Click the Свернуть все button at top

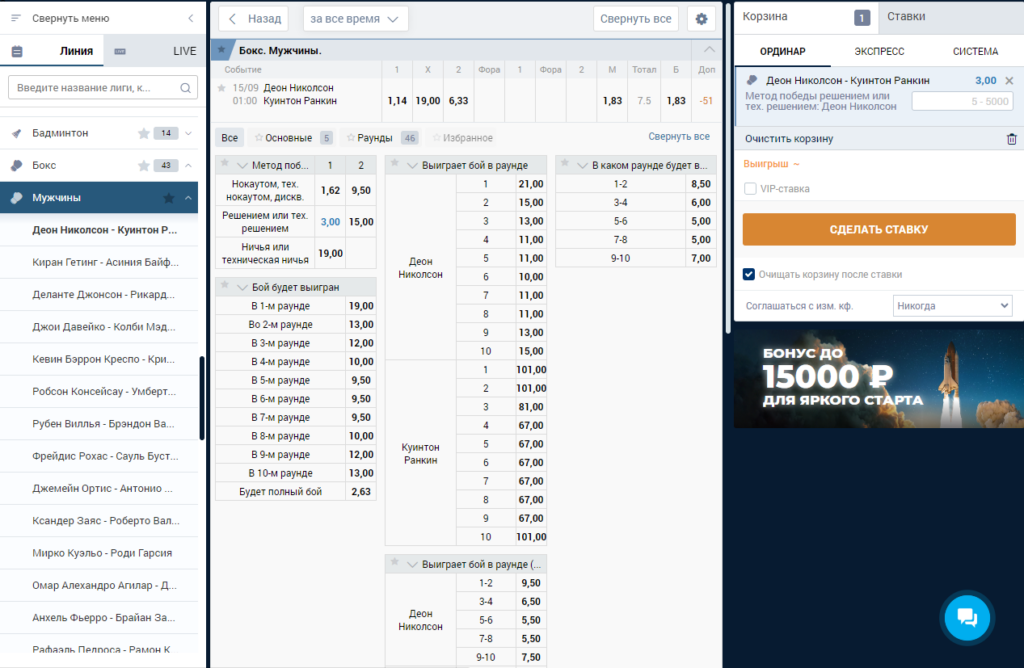[635, 19]
